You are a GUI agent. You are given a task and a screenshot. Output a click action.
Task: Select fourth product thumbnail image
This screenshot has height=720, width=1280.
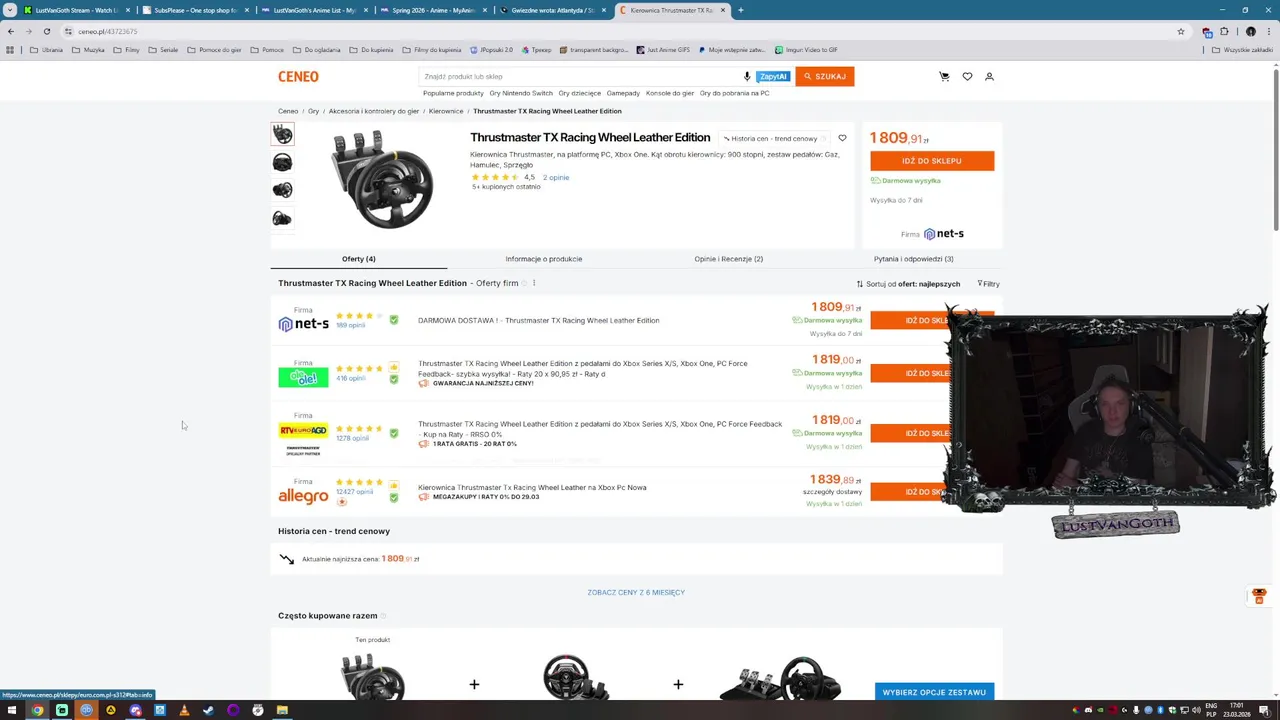[x=282, y=218]
